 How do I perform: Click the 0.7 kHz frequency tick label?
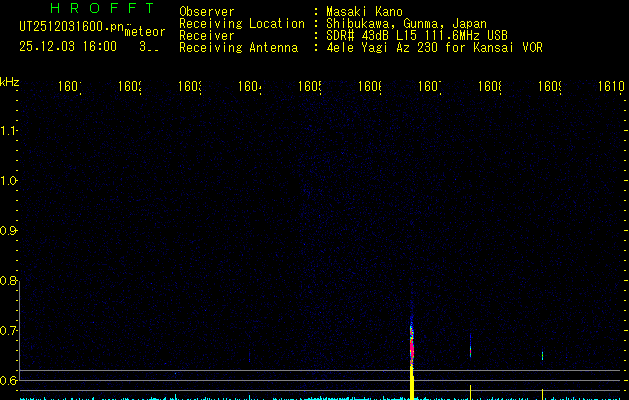pos(9,331)
